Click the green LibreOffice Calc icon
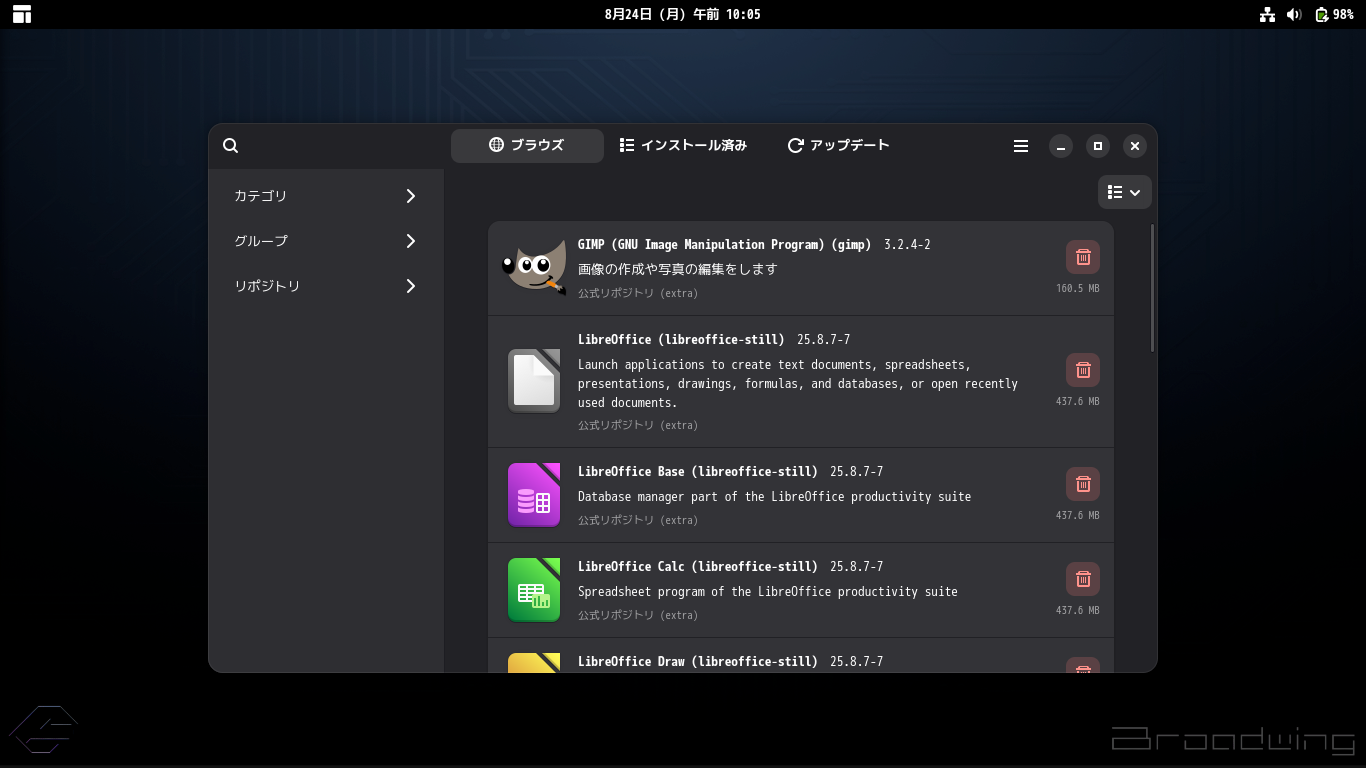Viewport: 1366px width, 768px height. click(534, 590)
